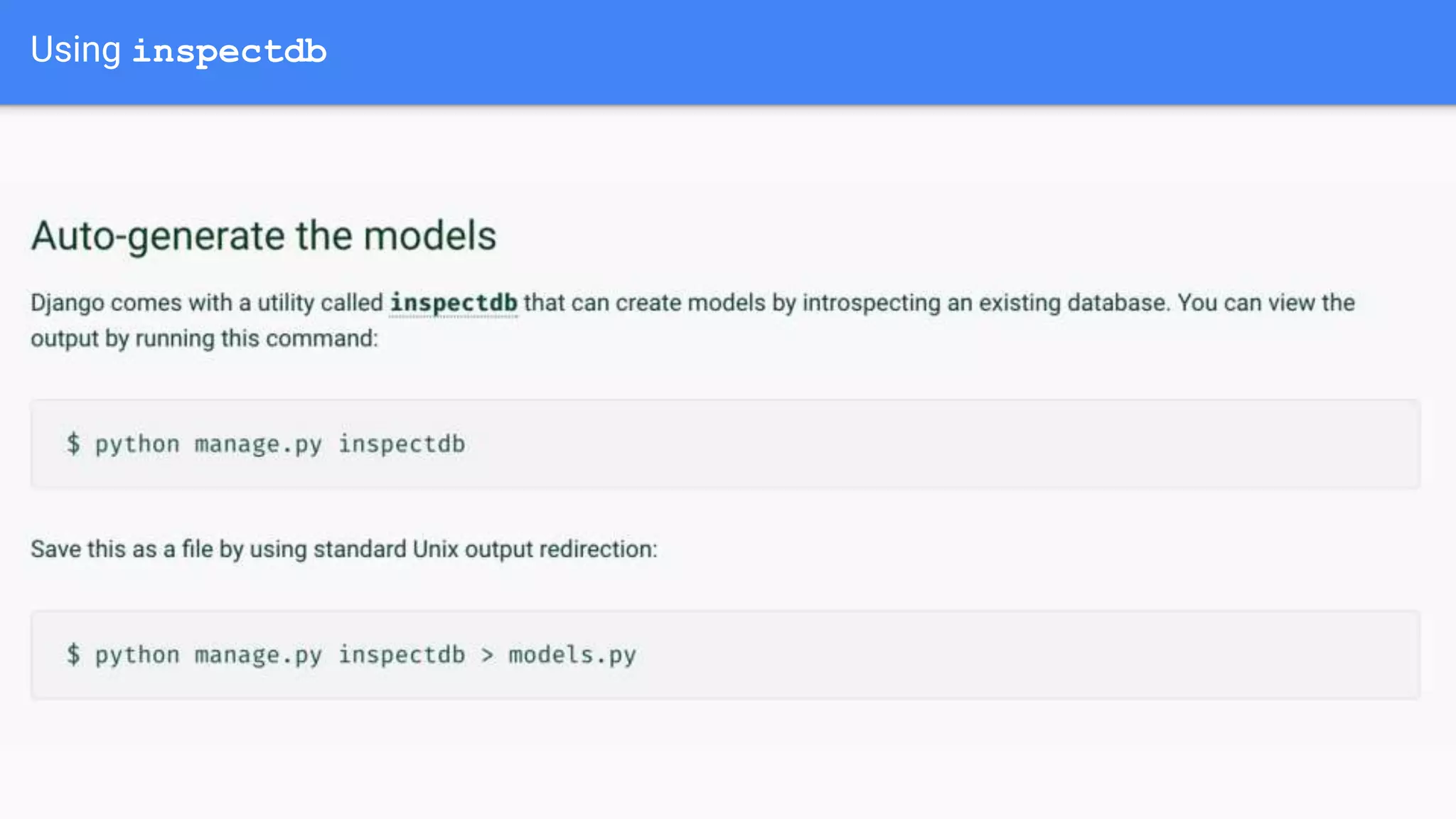Screen dimensions: 1456x819
Task: Click "inspectdb" in the first code block
Action: tap(402, 444)
